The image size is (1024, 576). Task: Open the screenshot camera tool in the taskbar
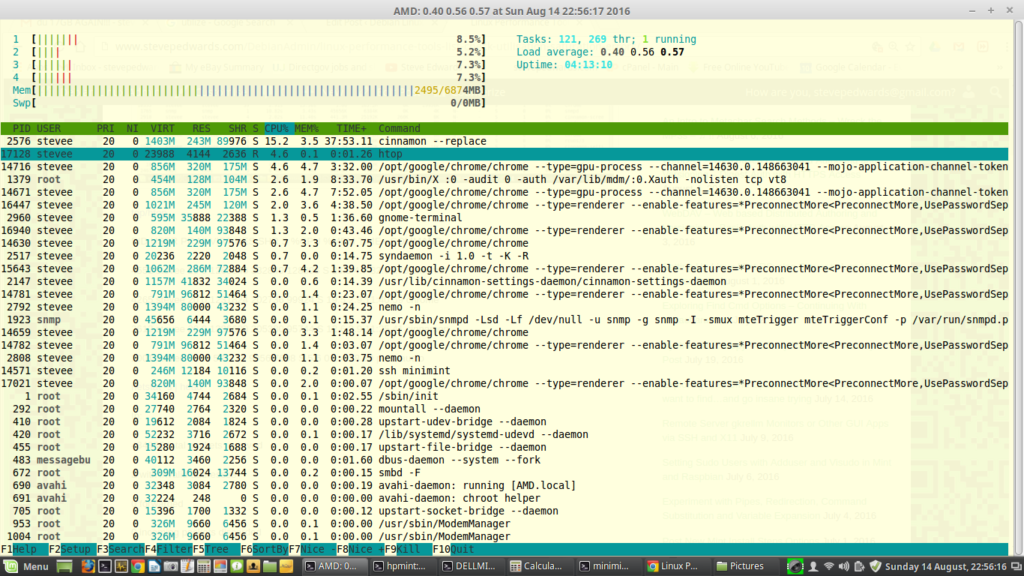(x=171, y=566)
